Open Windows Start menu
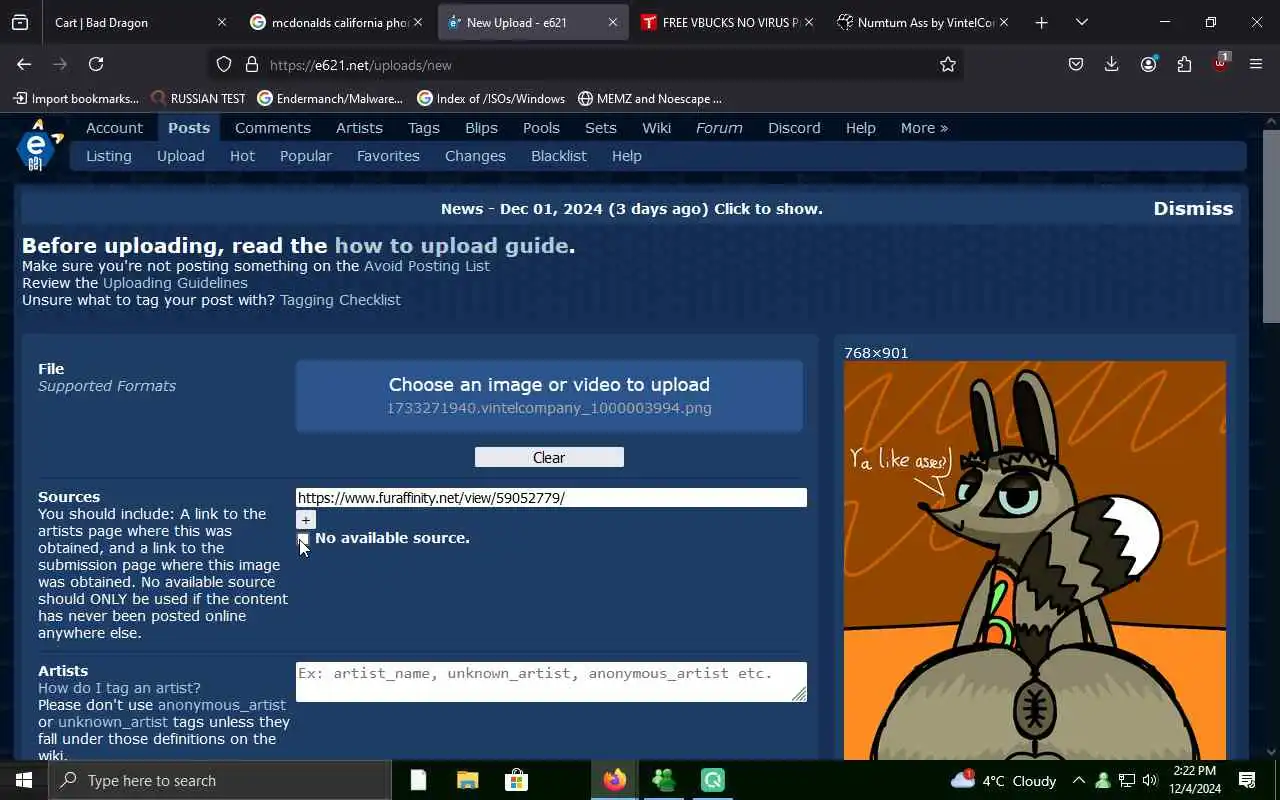 (24, 780)
